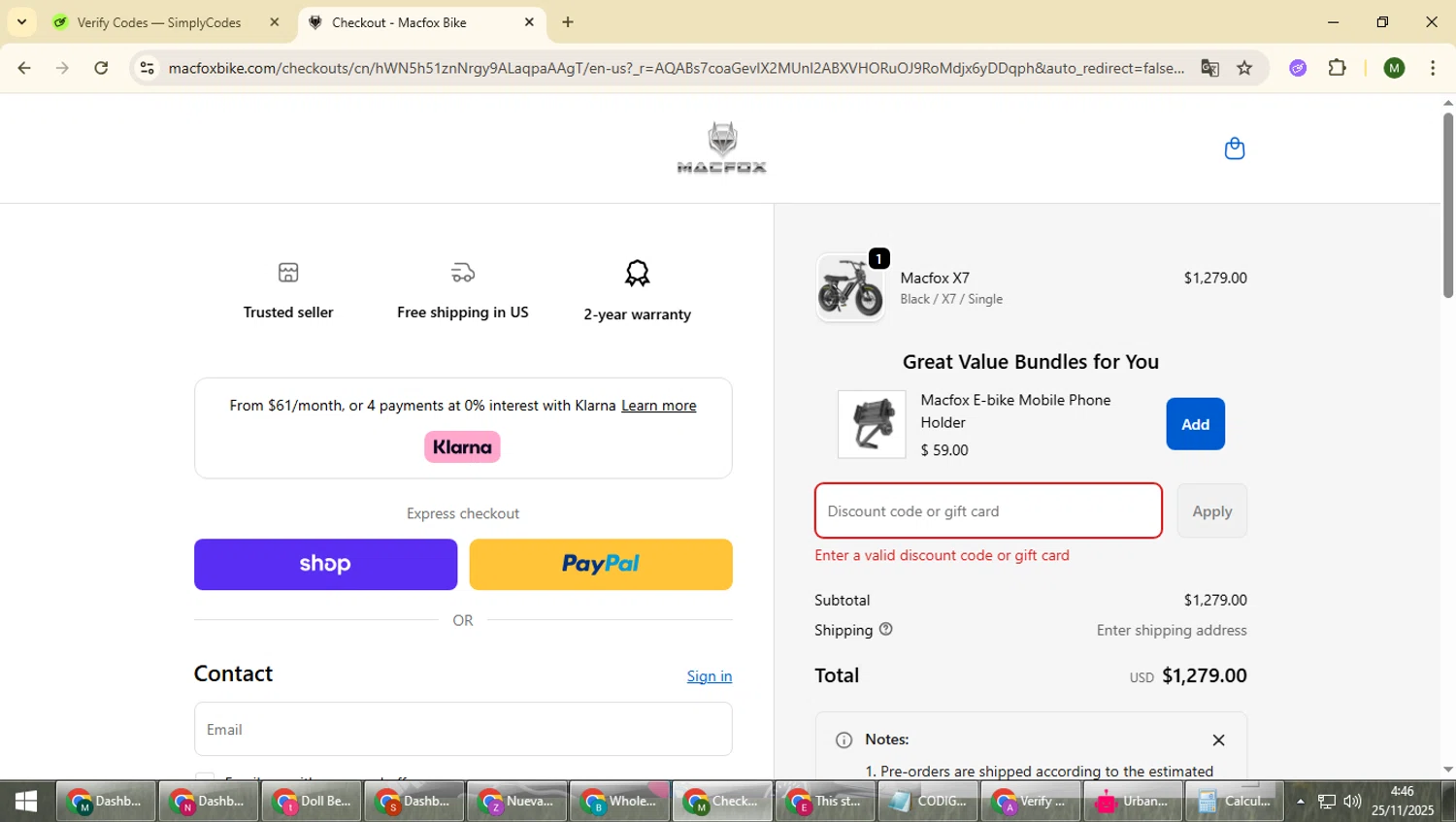
Task: Apply the discount code
Action: [x=1211, y=511]
